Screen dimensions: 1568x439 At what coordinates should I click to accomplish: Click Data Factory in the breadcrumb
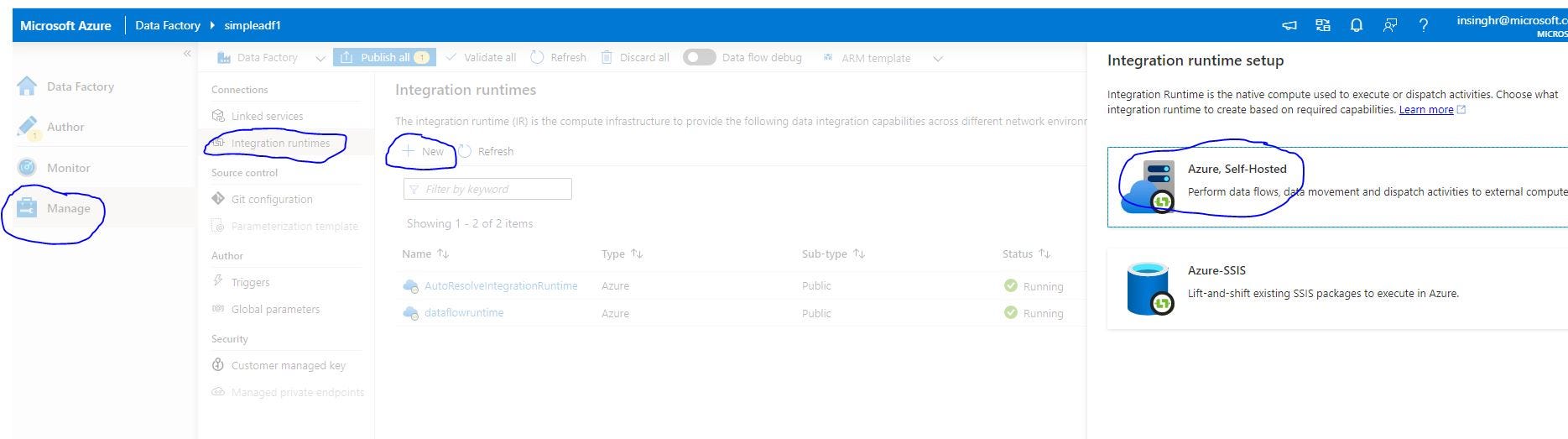[x=168, y=25]
